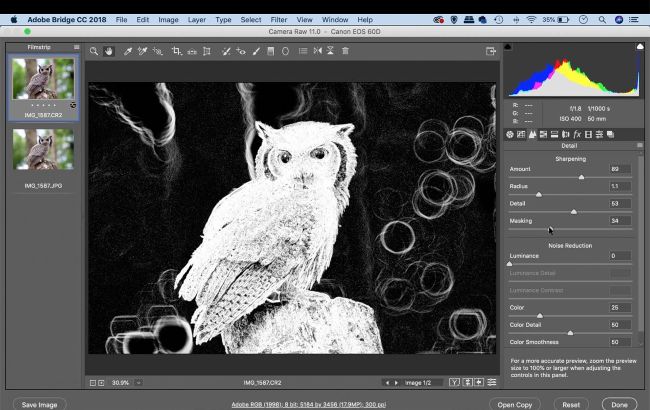
Task: Open the preferences list icon in toolbar
Action: tap(302, 51)
